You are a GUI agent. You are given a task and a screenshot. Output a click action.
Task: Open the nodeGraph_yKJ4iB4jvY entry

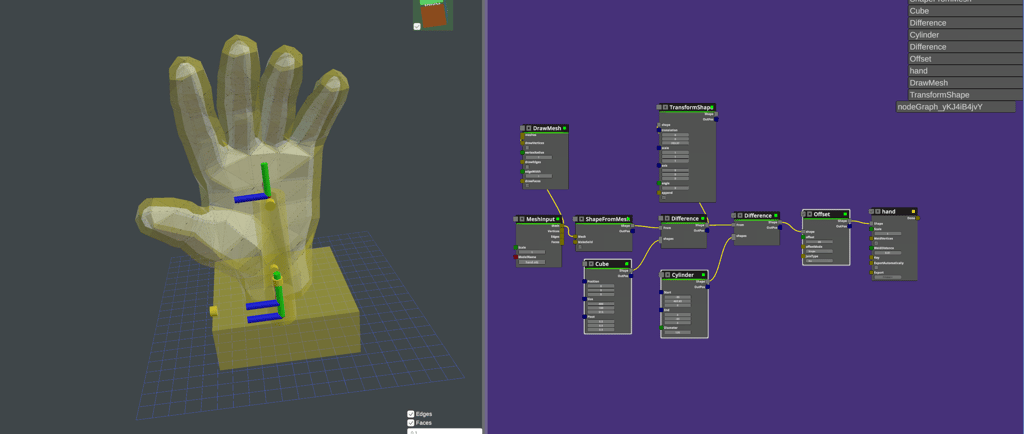tap(956, 107)
